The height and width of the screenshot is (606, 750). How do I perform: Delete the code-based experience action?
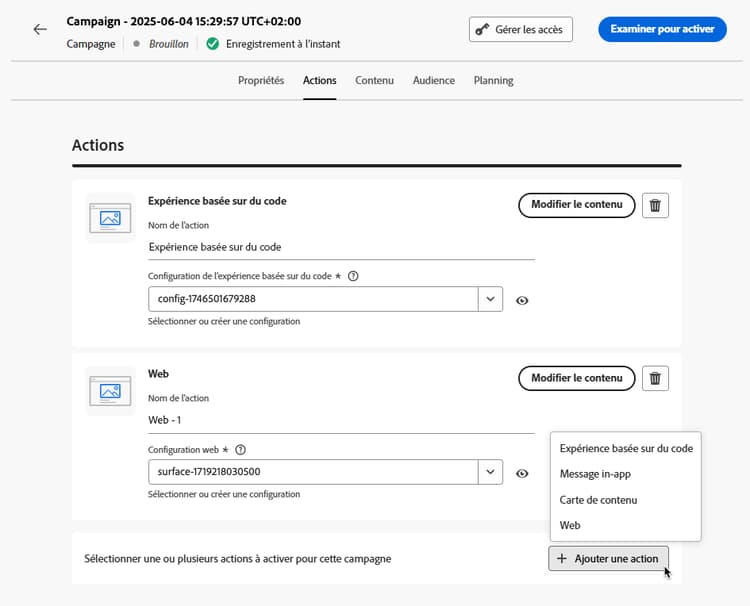[655, 205]
